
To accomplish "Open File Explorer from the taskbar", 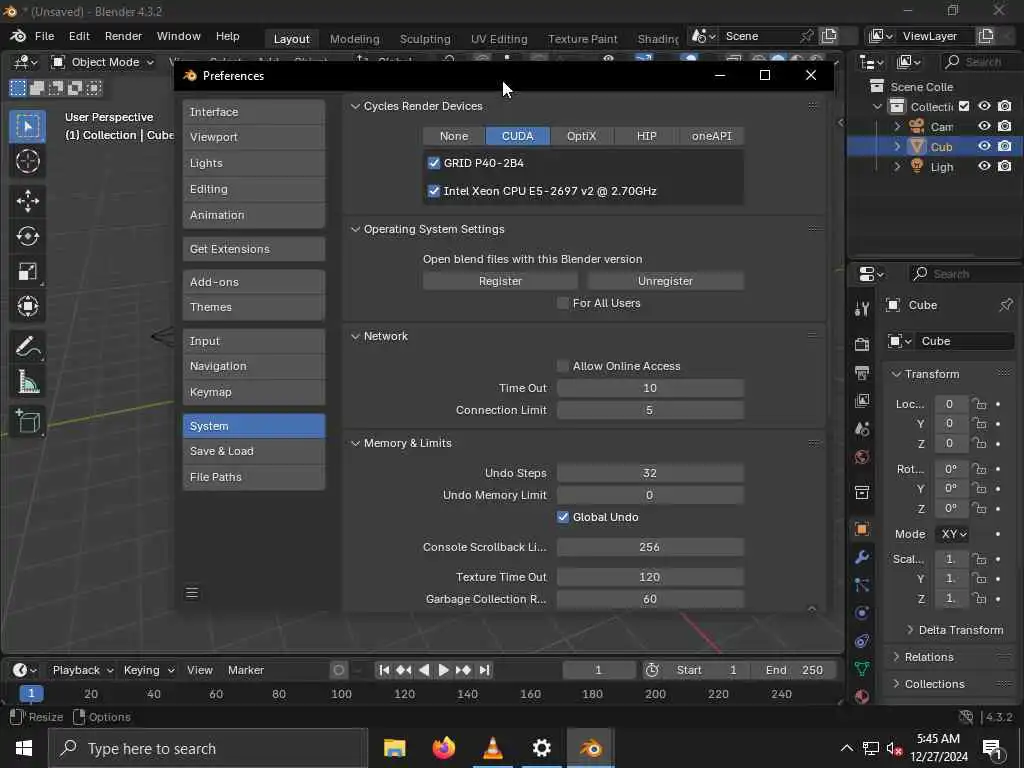I will coord(394,748).
